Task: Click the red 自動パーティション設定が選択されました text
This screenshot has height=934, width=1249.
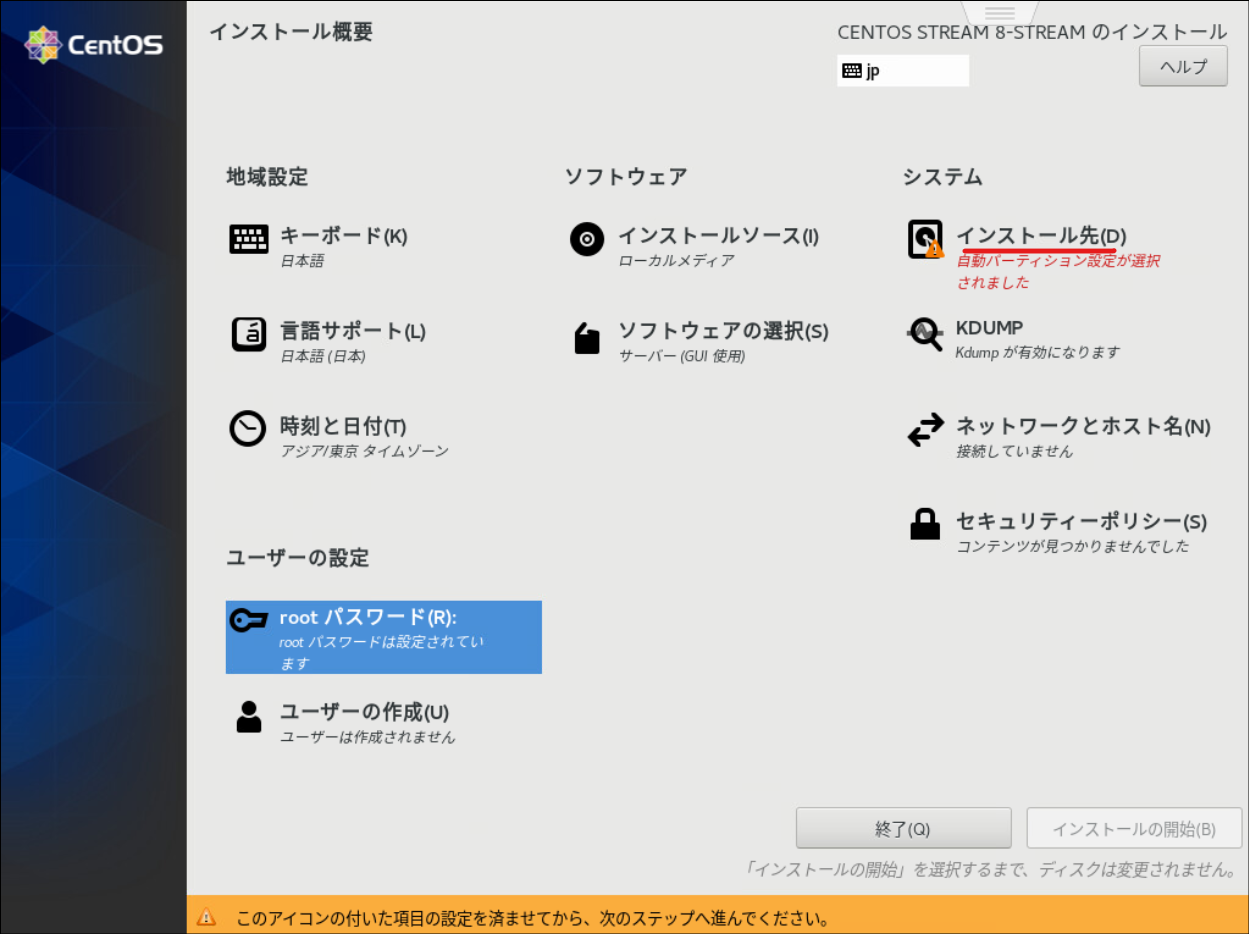Action: coord(1058,271)
